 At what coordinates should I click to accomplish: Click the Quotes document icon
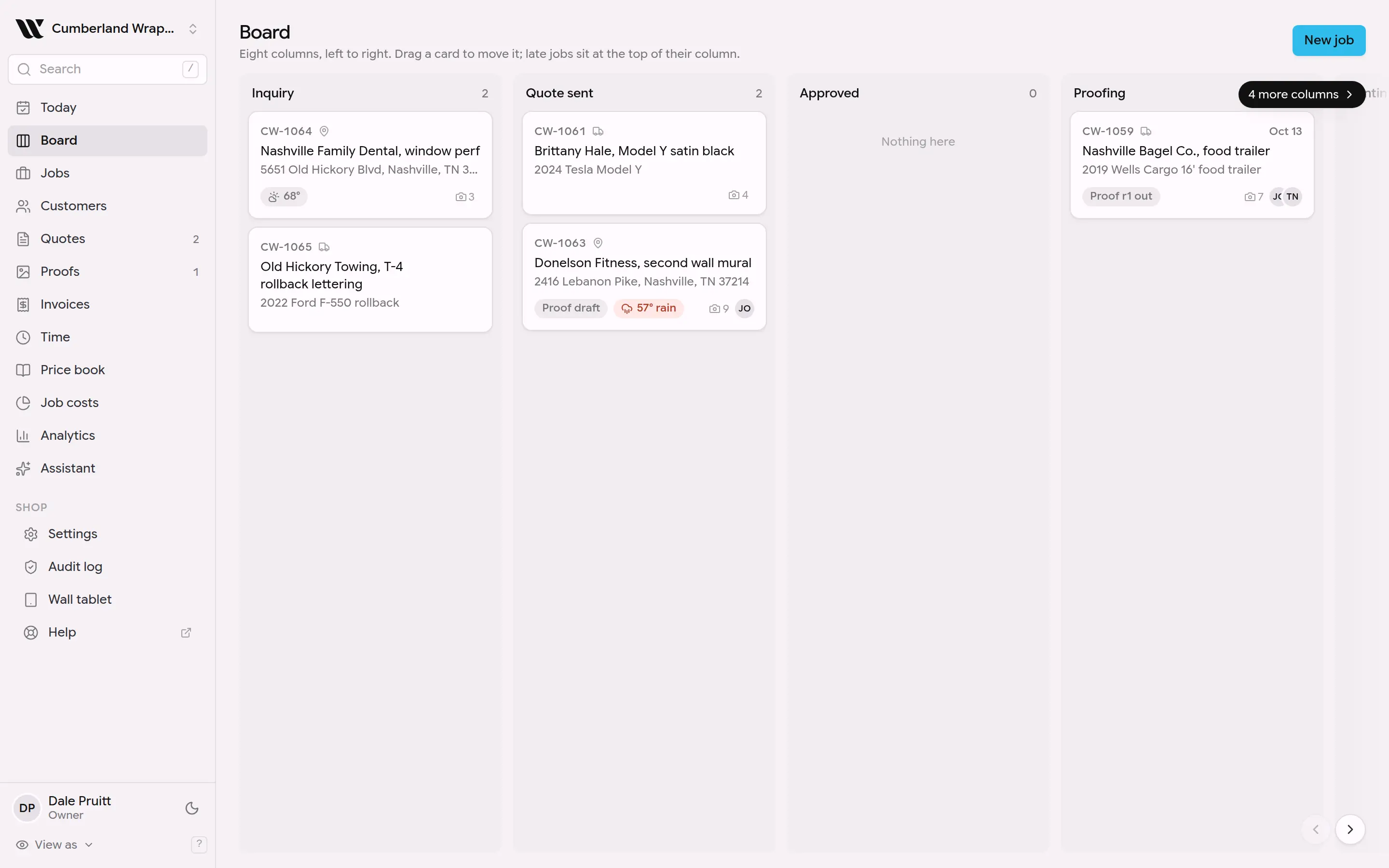(x=23, y=239)
